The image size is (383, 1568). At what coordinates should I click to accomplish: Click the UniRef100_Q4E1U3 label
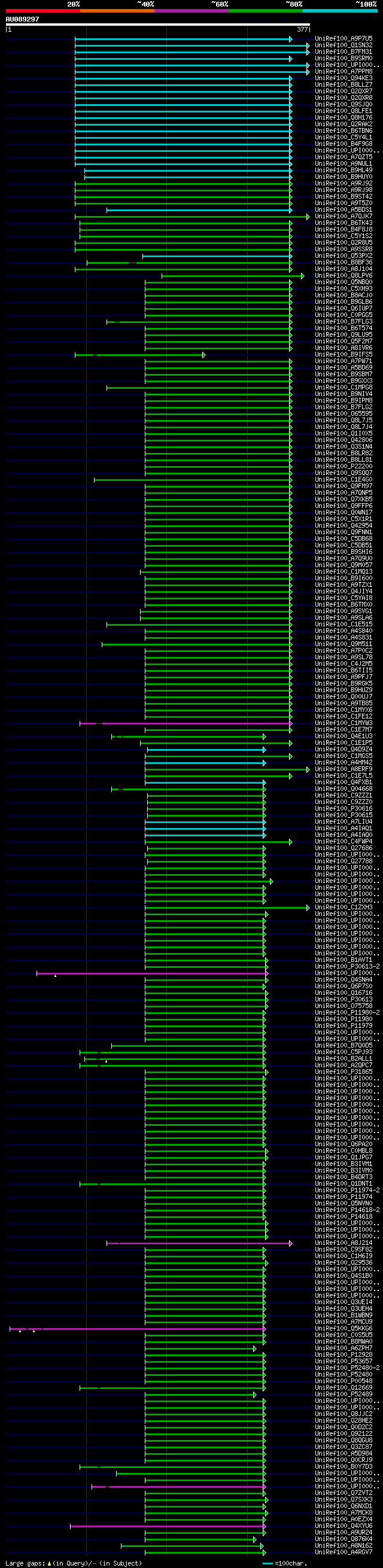(x=344, y=736)
